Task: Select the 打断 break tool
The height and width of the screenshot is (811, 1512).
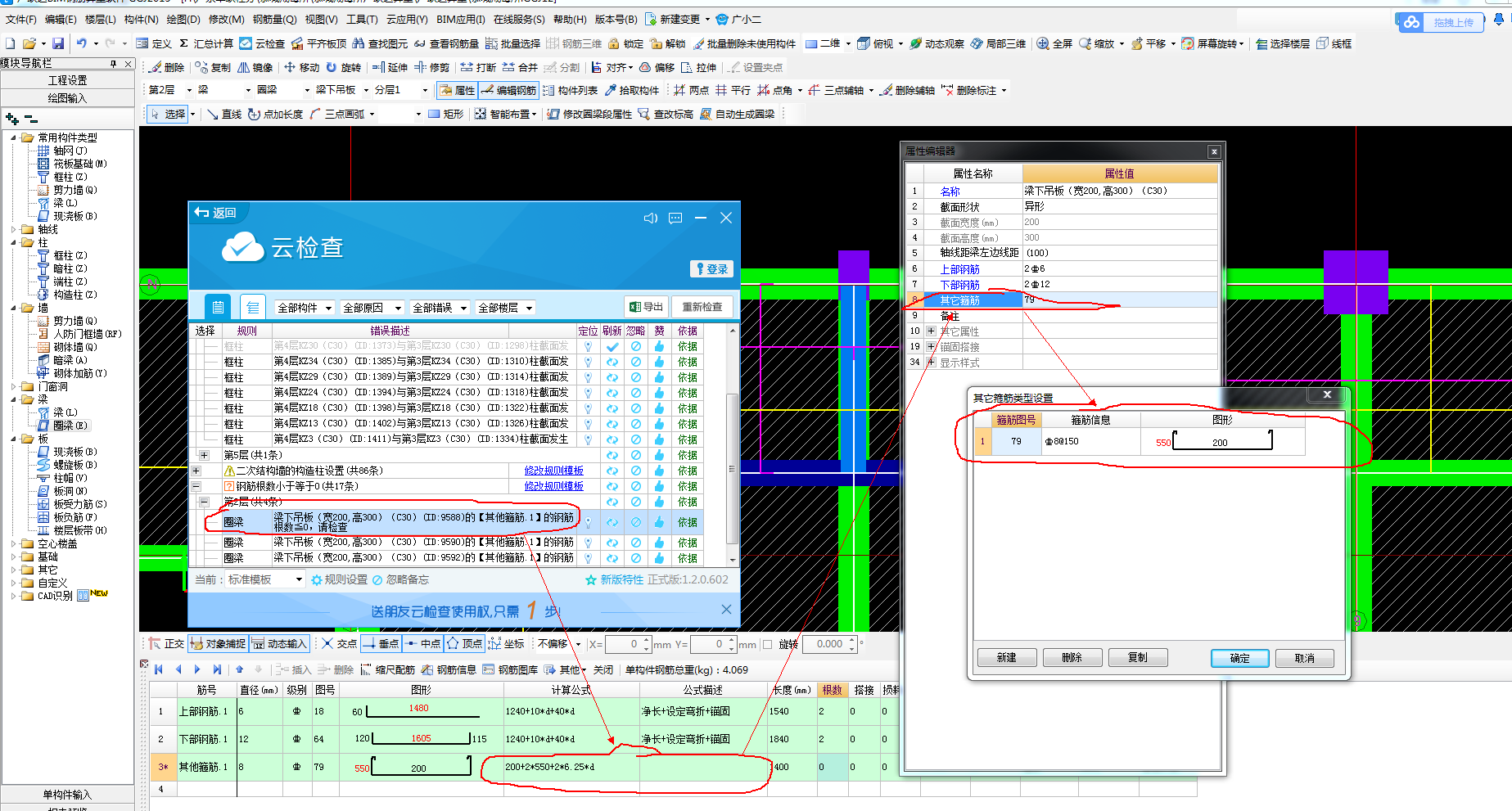Action: pos(478,67)
